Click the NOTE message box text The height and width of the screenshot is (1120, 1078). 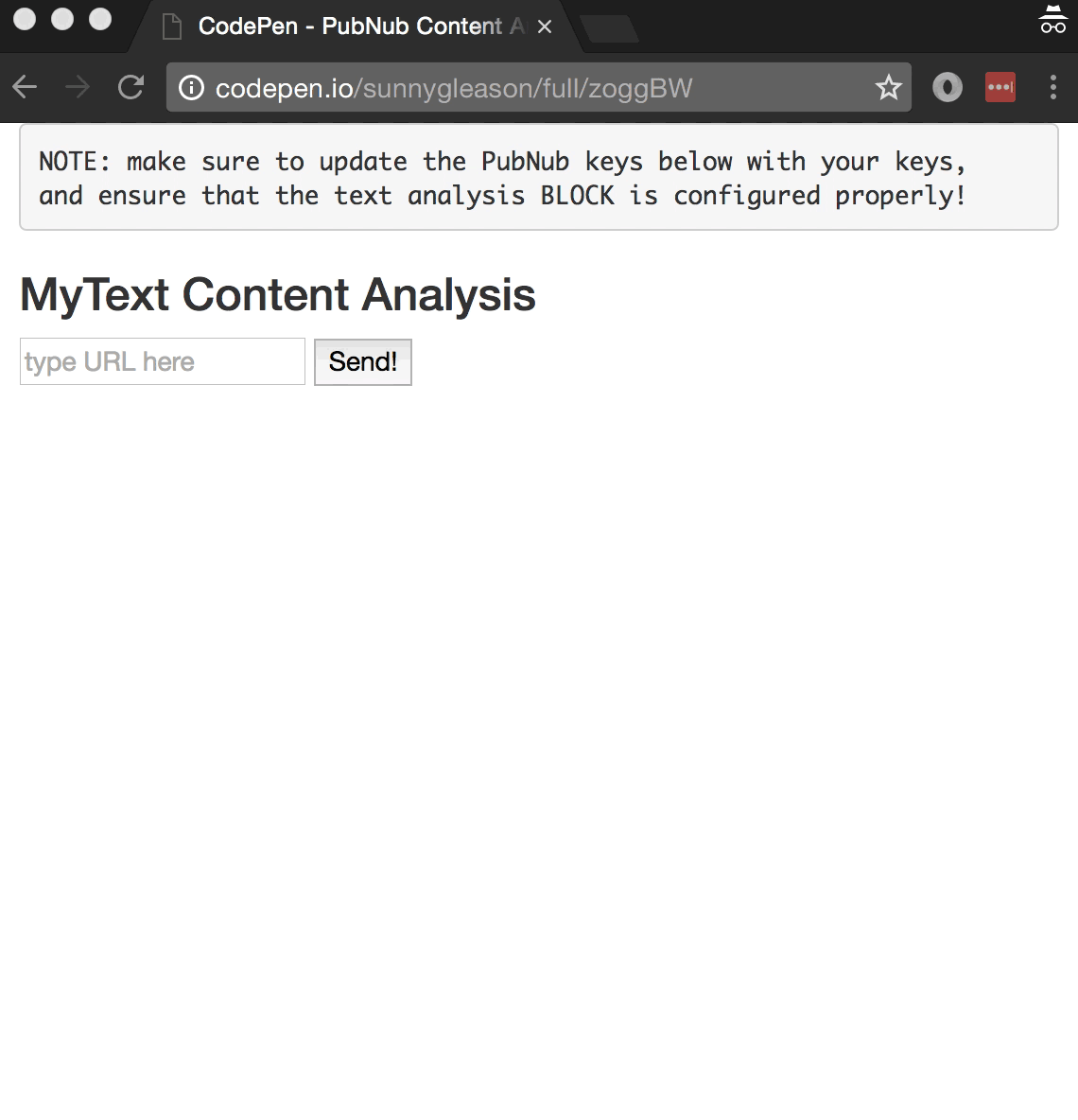[502, 178]
